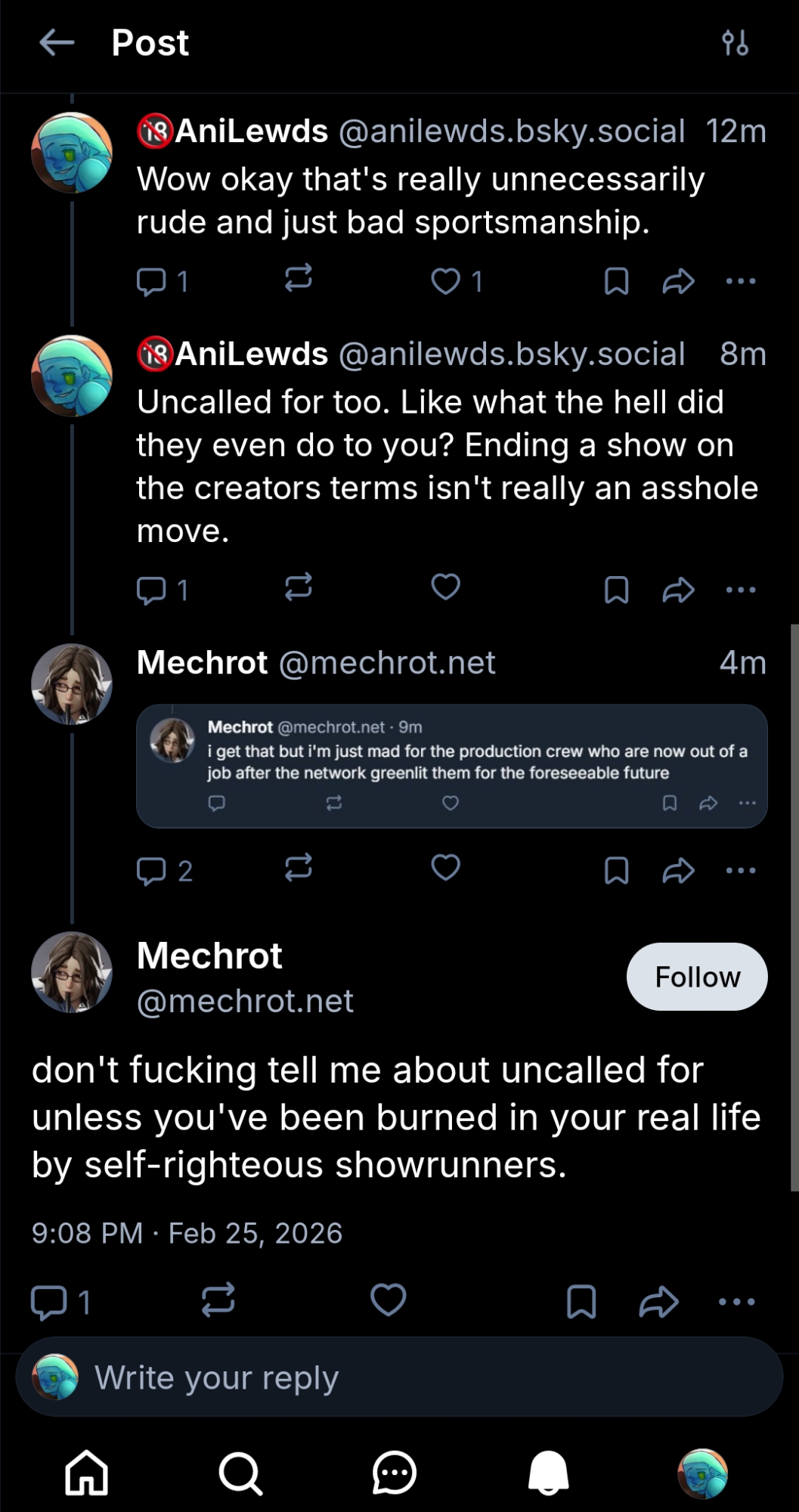Open more options on AniLewds 8m post

[x=740, y=590]
